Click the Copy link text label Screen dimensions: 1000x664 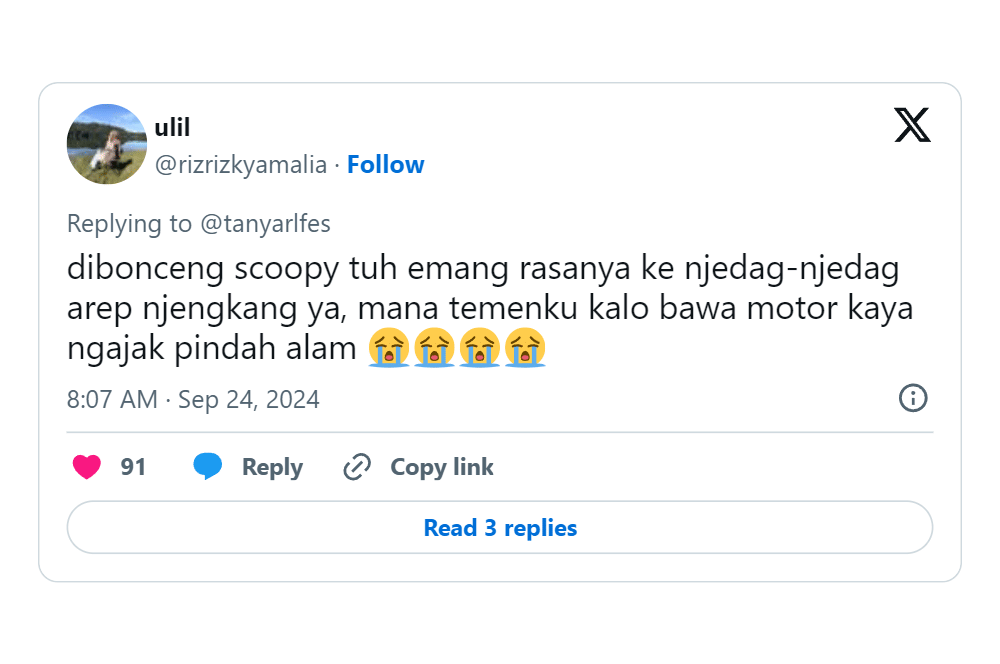(x=441, y=467)
